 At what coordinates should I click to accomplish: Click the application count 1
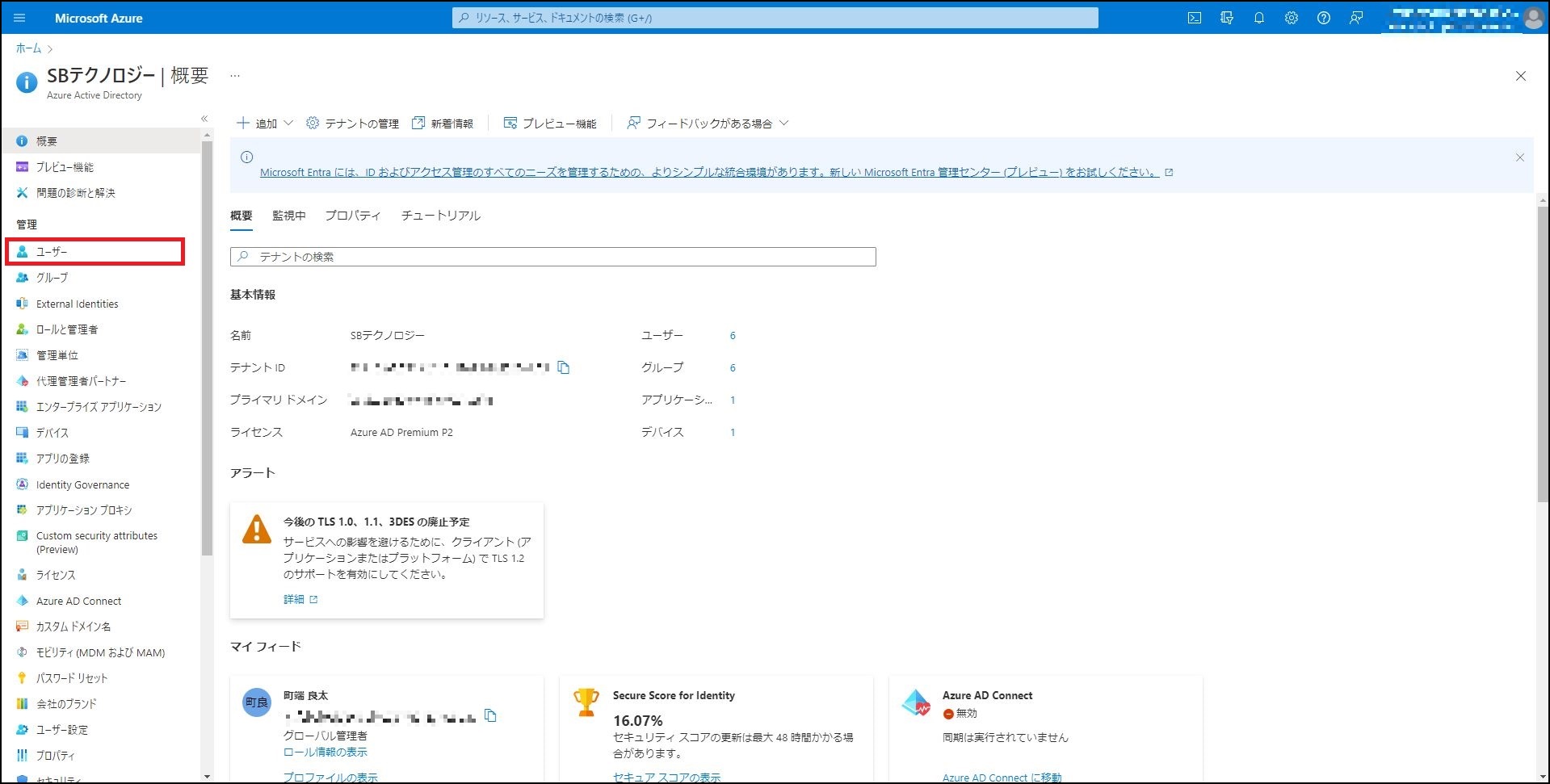(733, 400)
